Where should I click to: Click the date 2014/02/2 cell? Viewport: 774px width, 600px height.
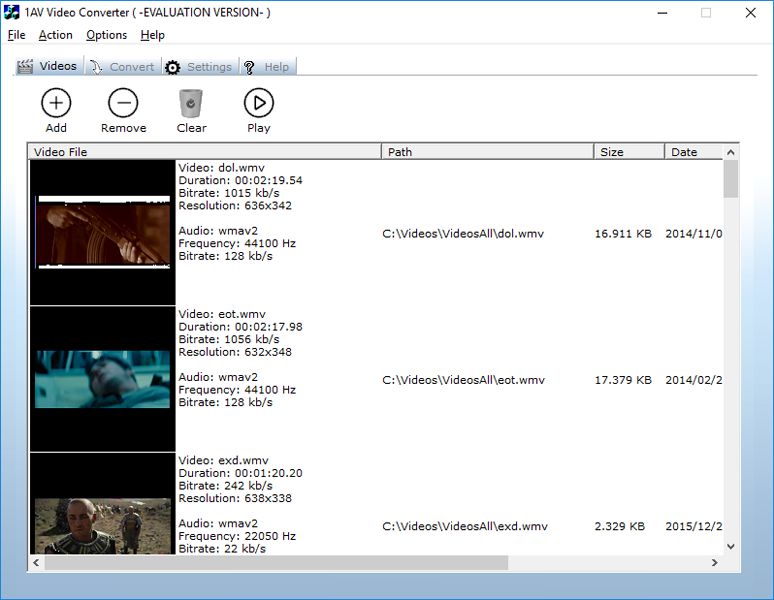(x=694, y=380)
